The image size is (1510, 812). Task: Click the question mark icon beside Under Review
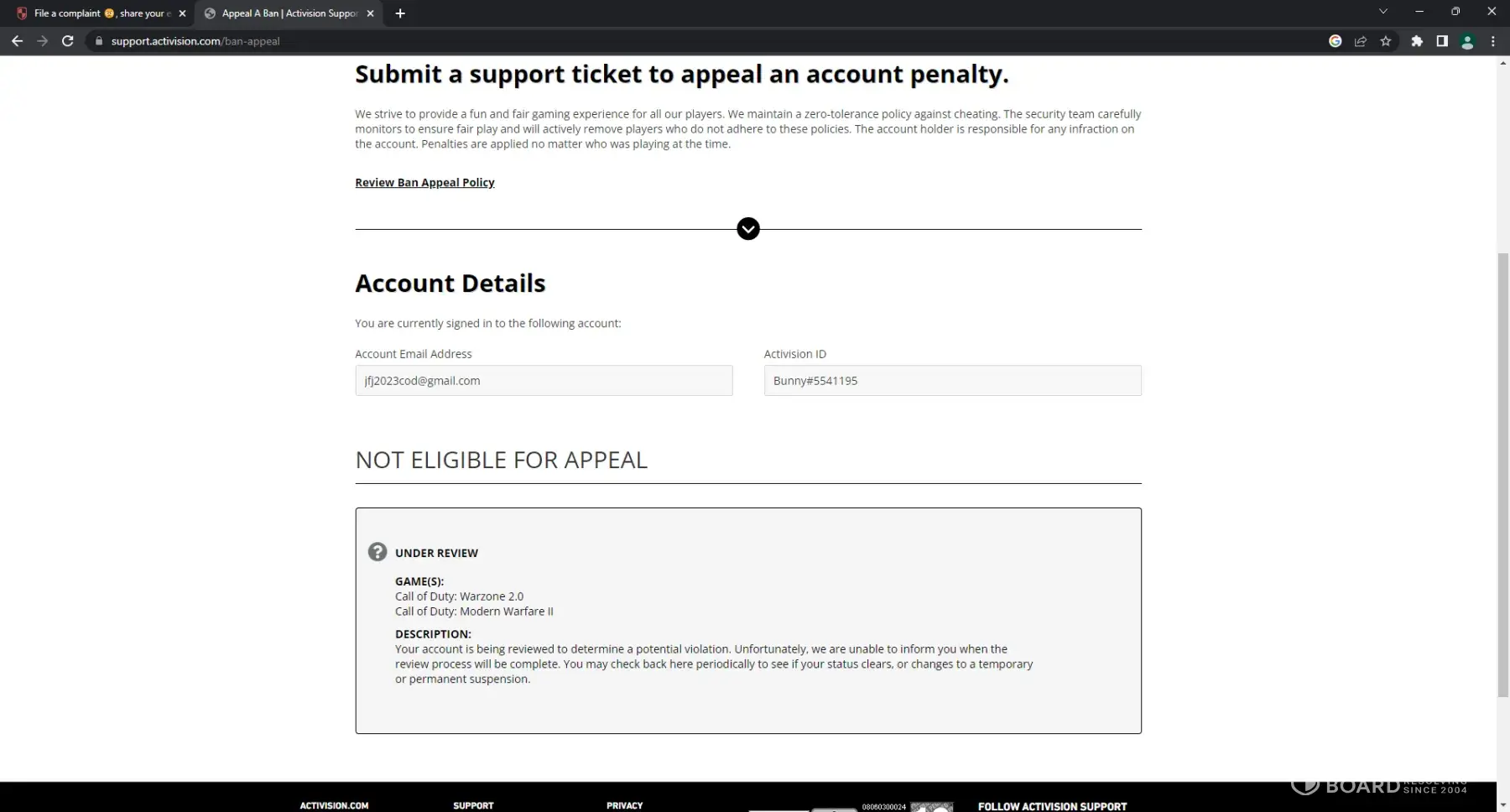(x=377, y=552)
